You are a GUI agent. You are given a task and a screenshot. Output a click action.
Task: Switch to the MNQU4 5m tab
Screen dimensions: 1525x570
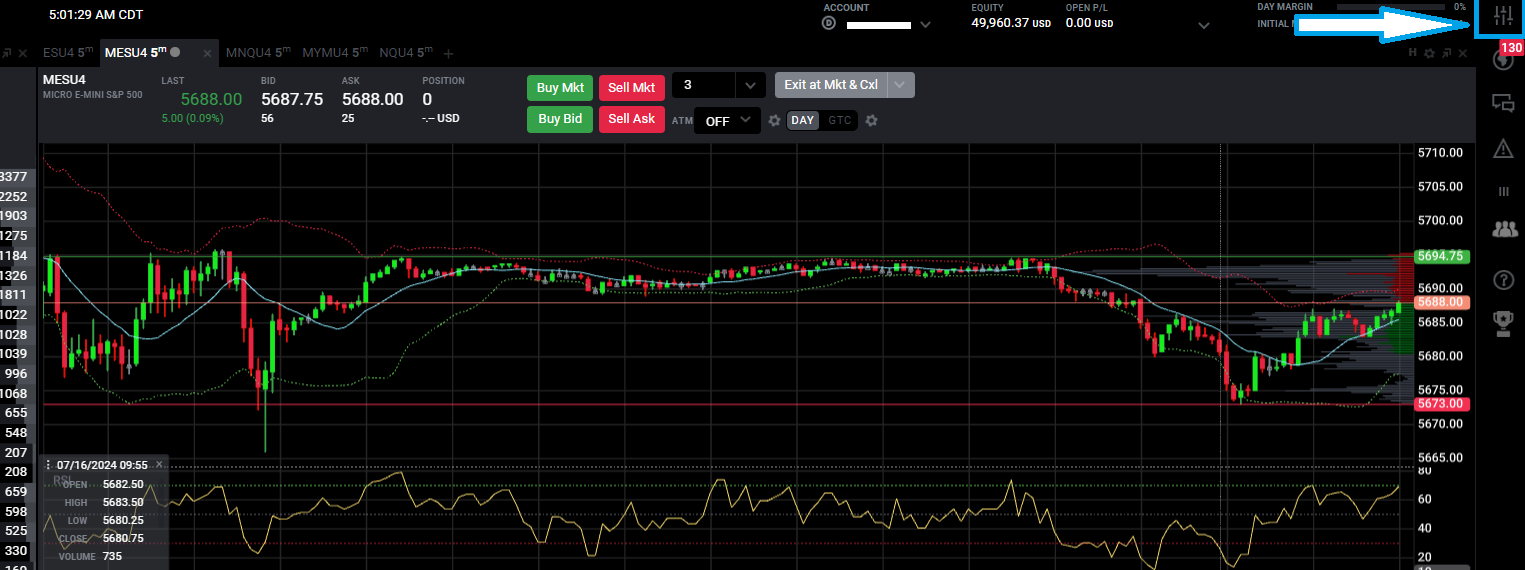point(258,53)
